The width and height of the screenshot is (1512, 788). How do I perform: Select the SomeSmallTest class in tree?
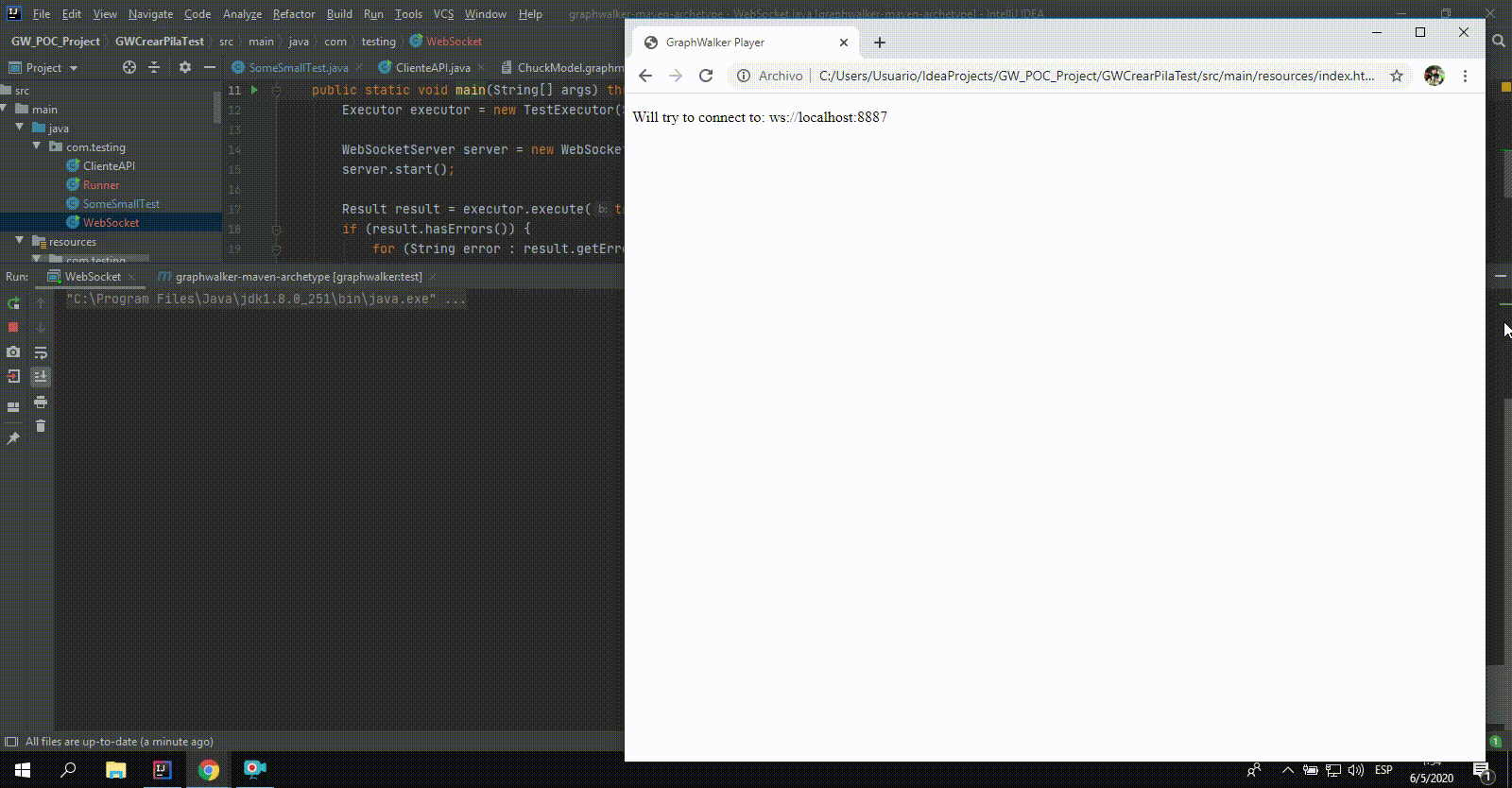point(121,203)
